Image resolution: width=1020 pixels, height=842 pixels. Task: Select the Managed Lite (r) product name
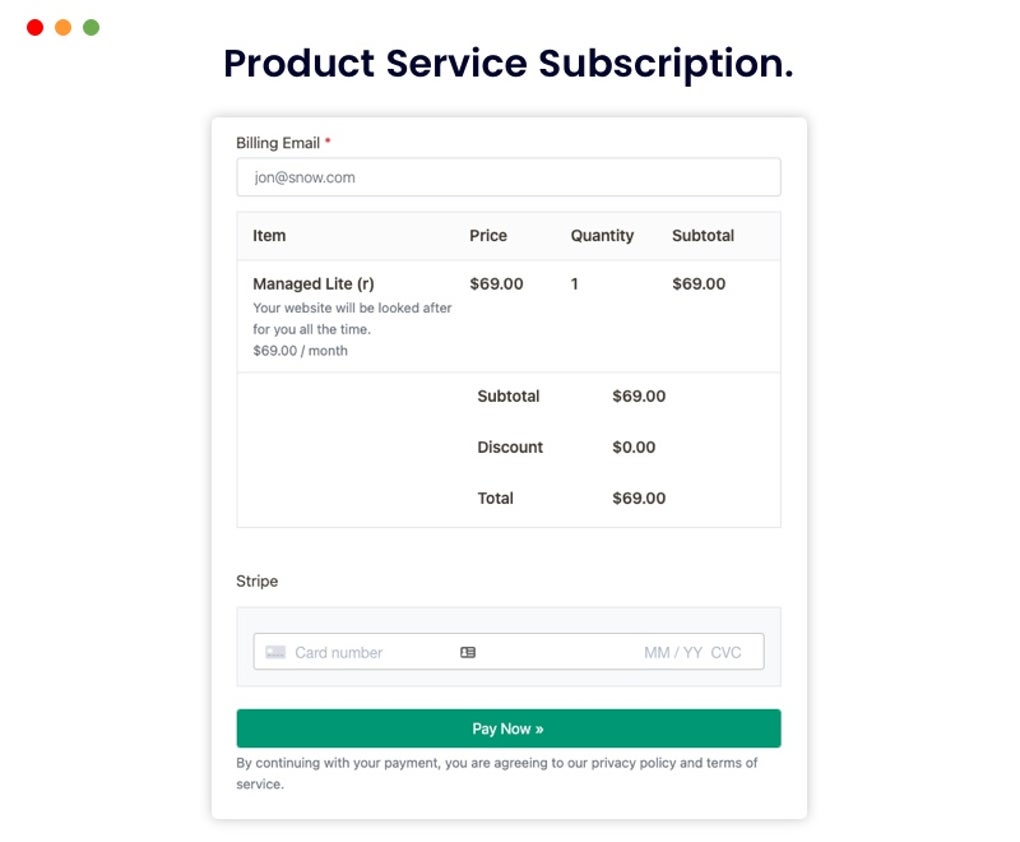313,284
